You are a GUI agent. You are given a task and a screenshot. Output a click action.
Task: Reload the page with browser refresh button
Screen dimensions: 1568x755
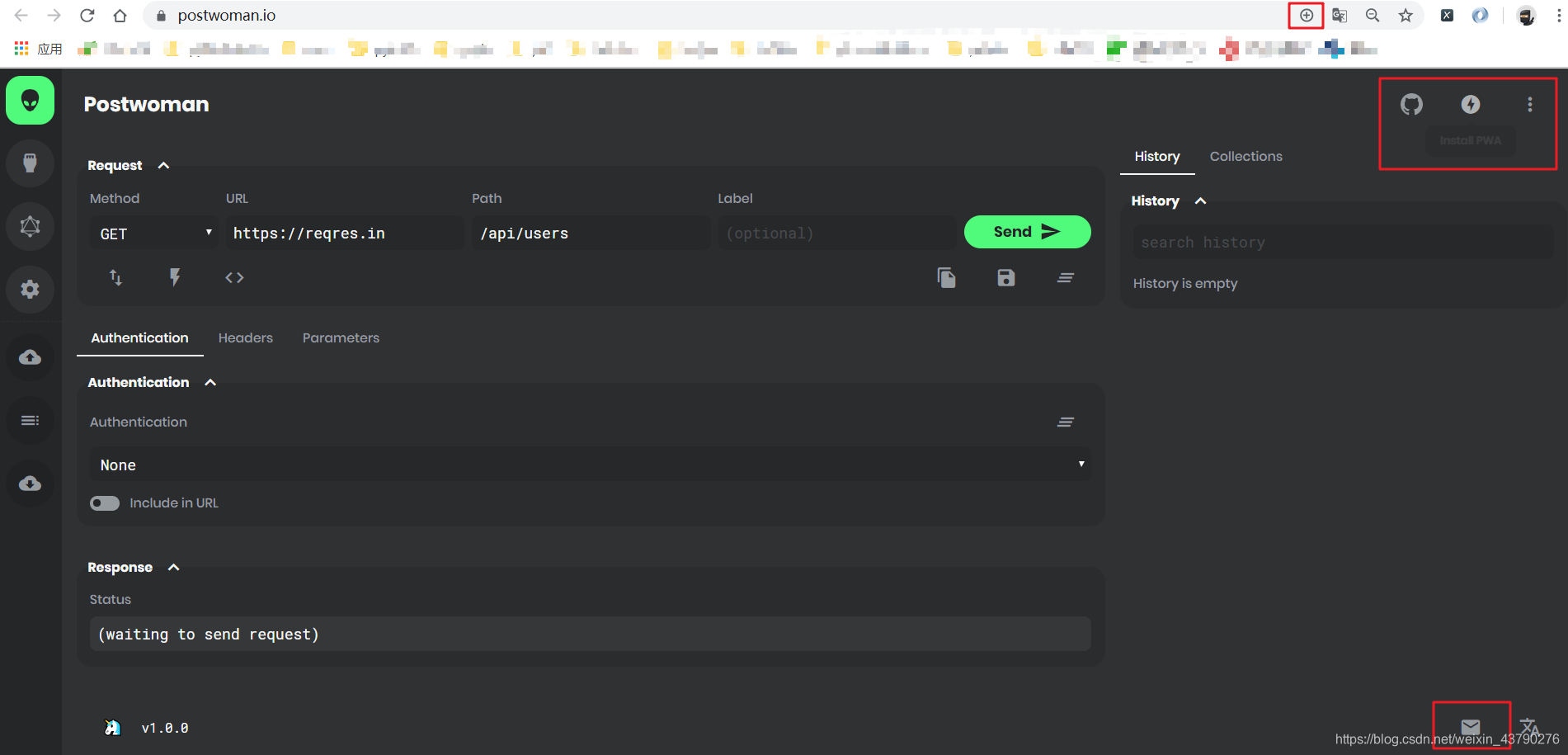coord(87,16)
